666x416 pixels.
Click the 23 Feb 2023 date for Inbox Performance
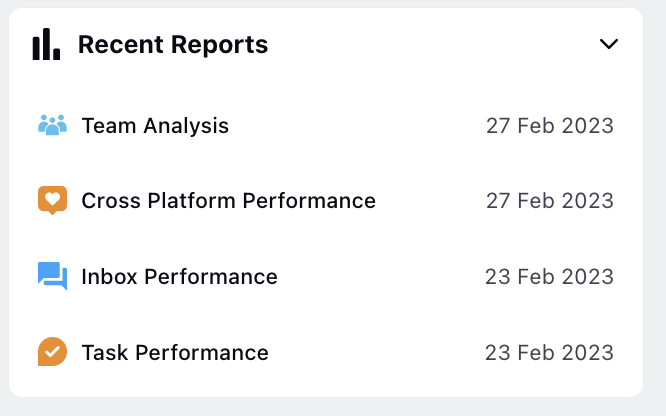[x=549, y=277]
